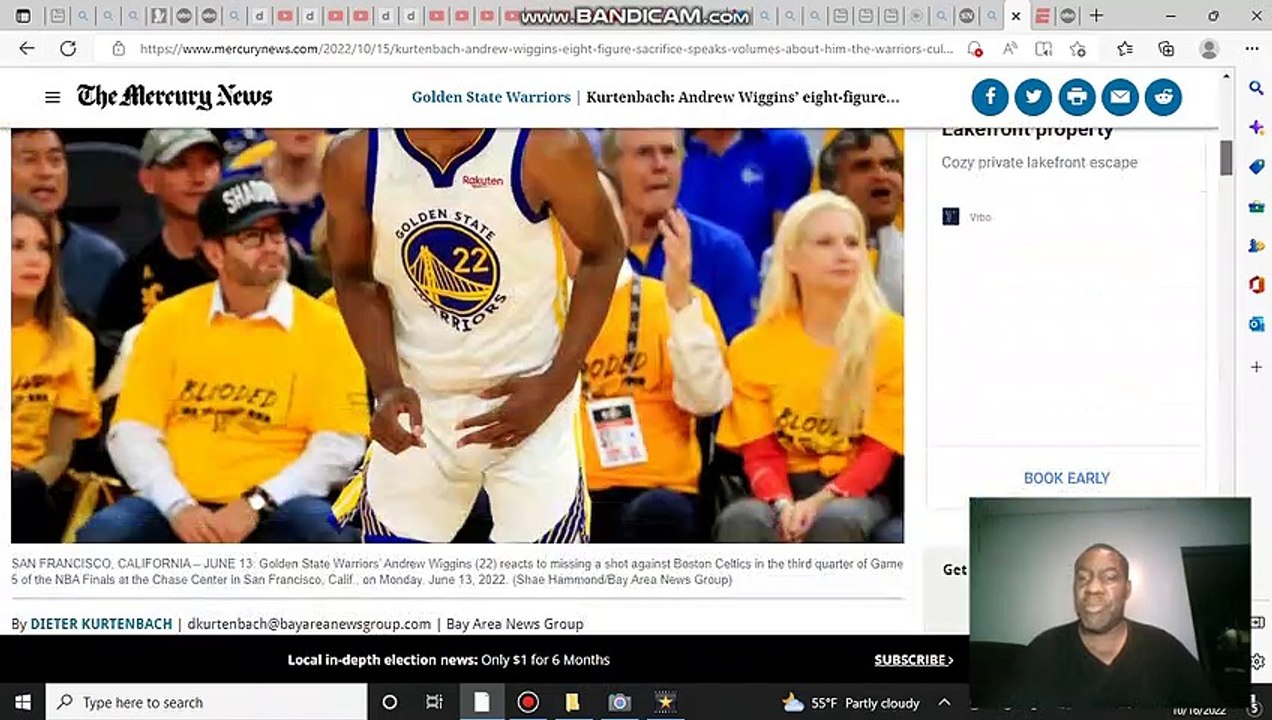Open Edge sidebar Search
The width and height of the screenshot is (1272, 720).
coord(1256,88)
